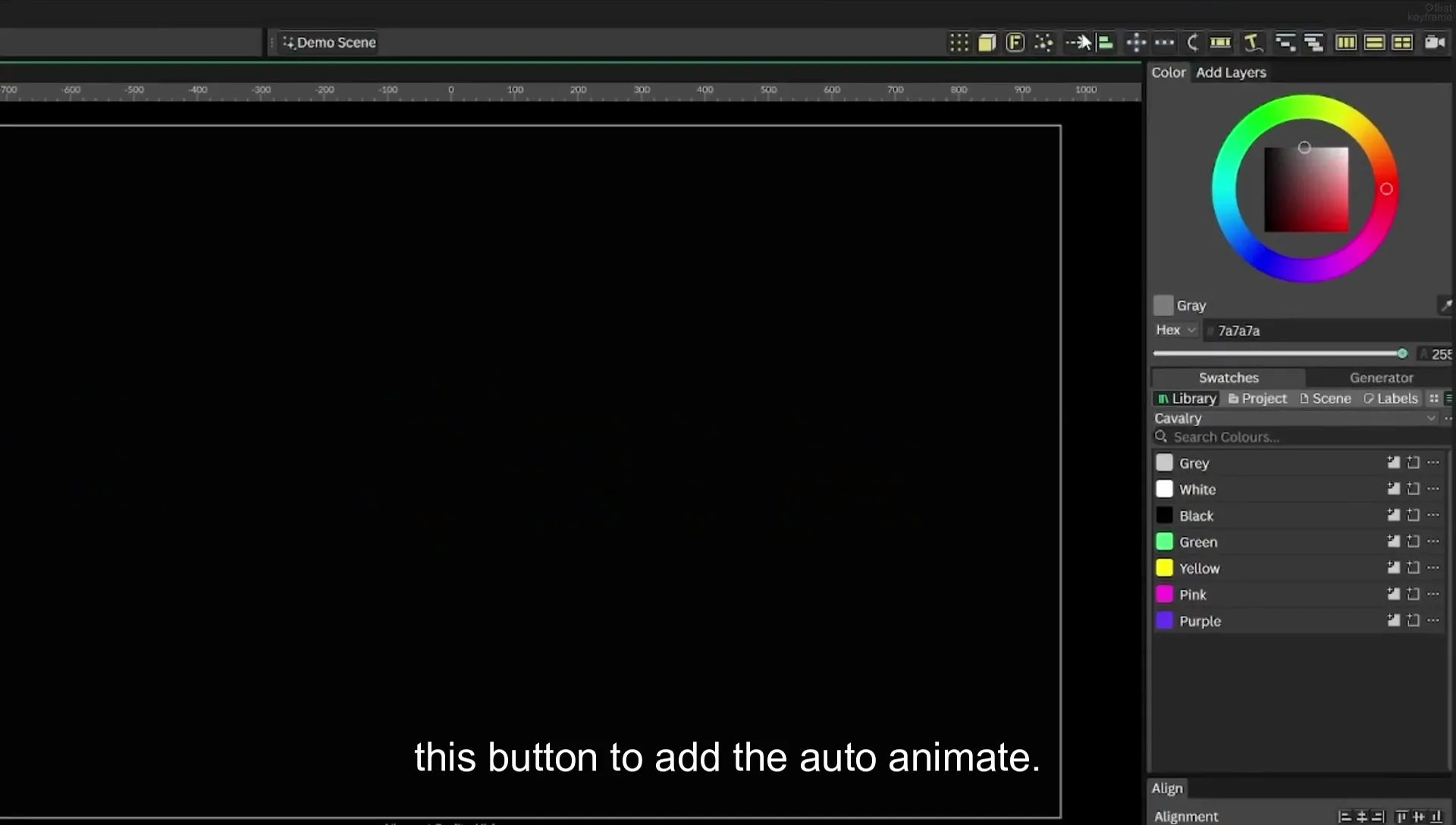The width and height of the screenshot is (1456, 825).
Task: Click the scattered dots toolbar icon
Action: tap(1044, 42)
